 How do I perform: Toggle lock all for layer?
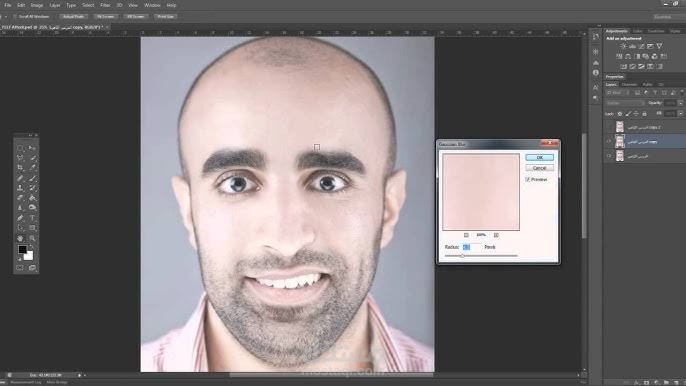pos(644,114)
